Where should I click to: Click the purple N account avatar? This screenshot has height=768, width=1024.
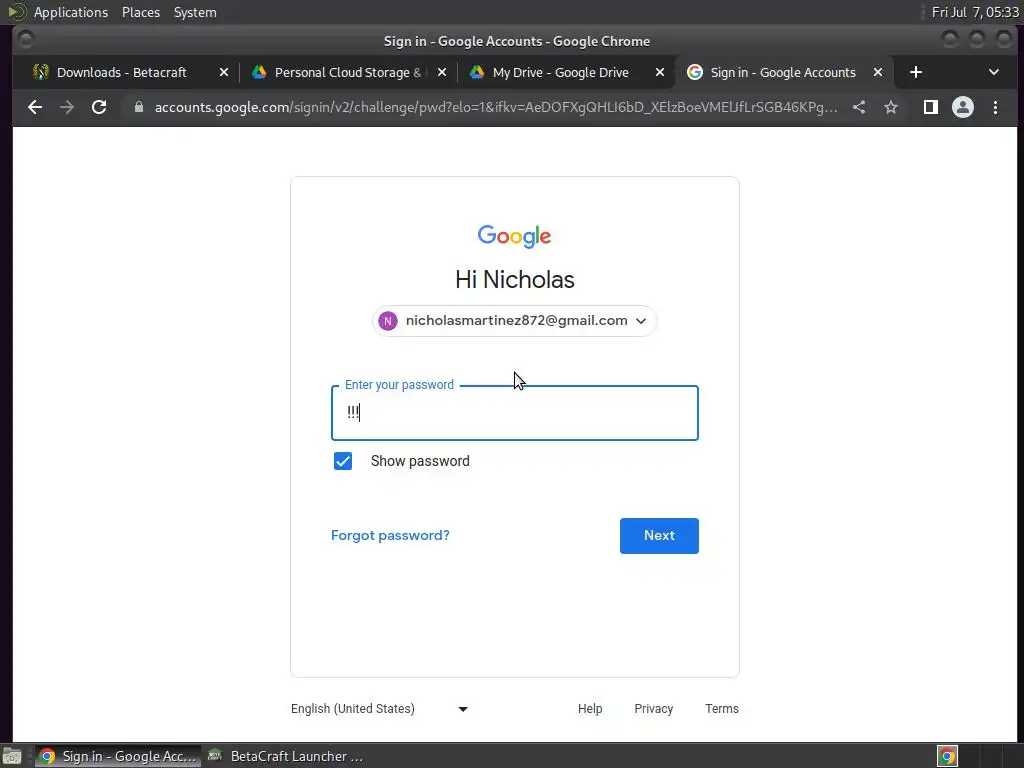coord(388,321)
